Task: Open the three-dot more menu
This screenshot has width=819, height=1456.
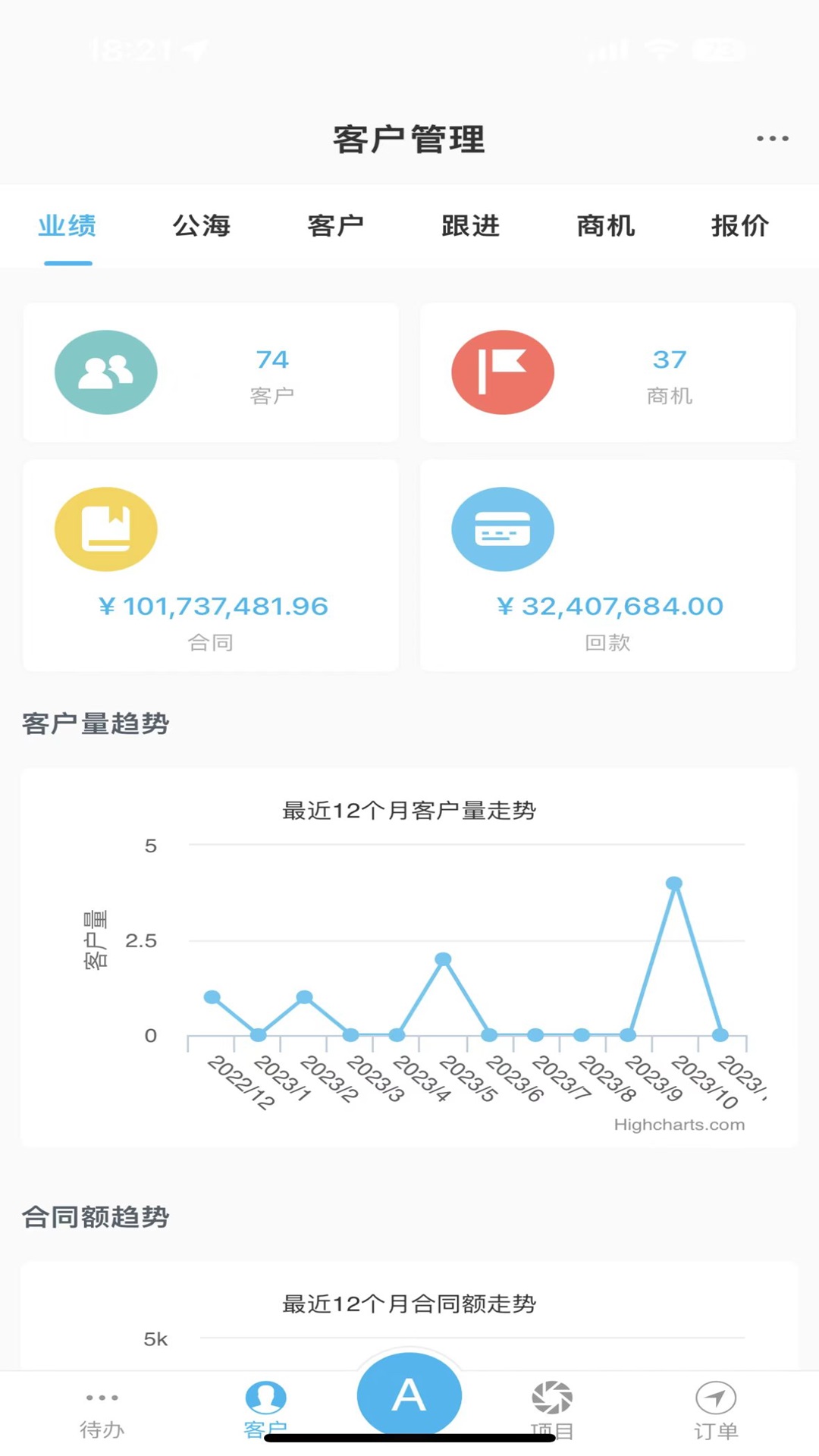Action: 772,139
